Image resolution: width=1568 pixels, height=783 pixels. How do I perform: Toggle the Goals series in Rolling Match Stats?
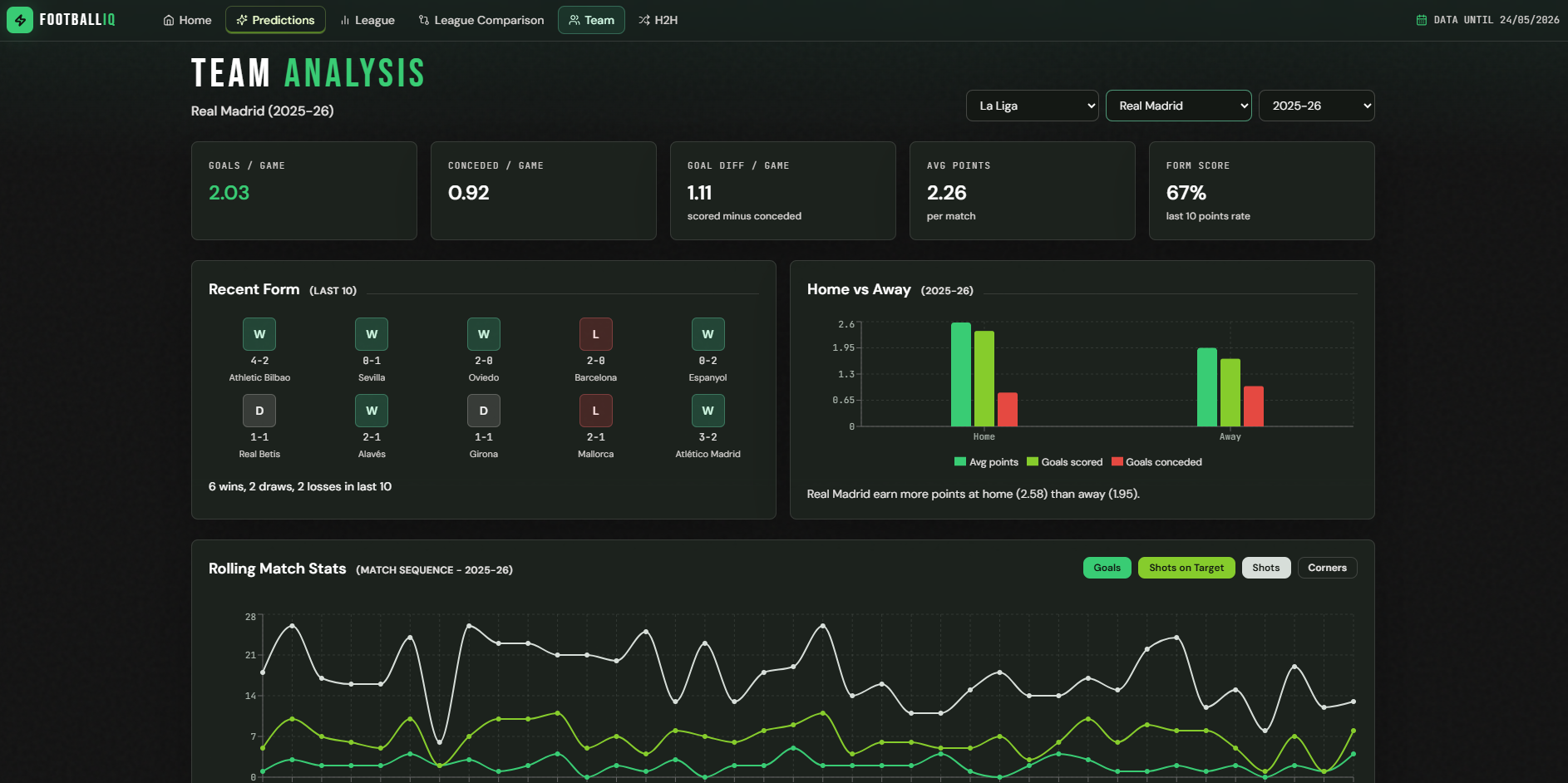[1107, 568]
